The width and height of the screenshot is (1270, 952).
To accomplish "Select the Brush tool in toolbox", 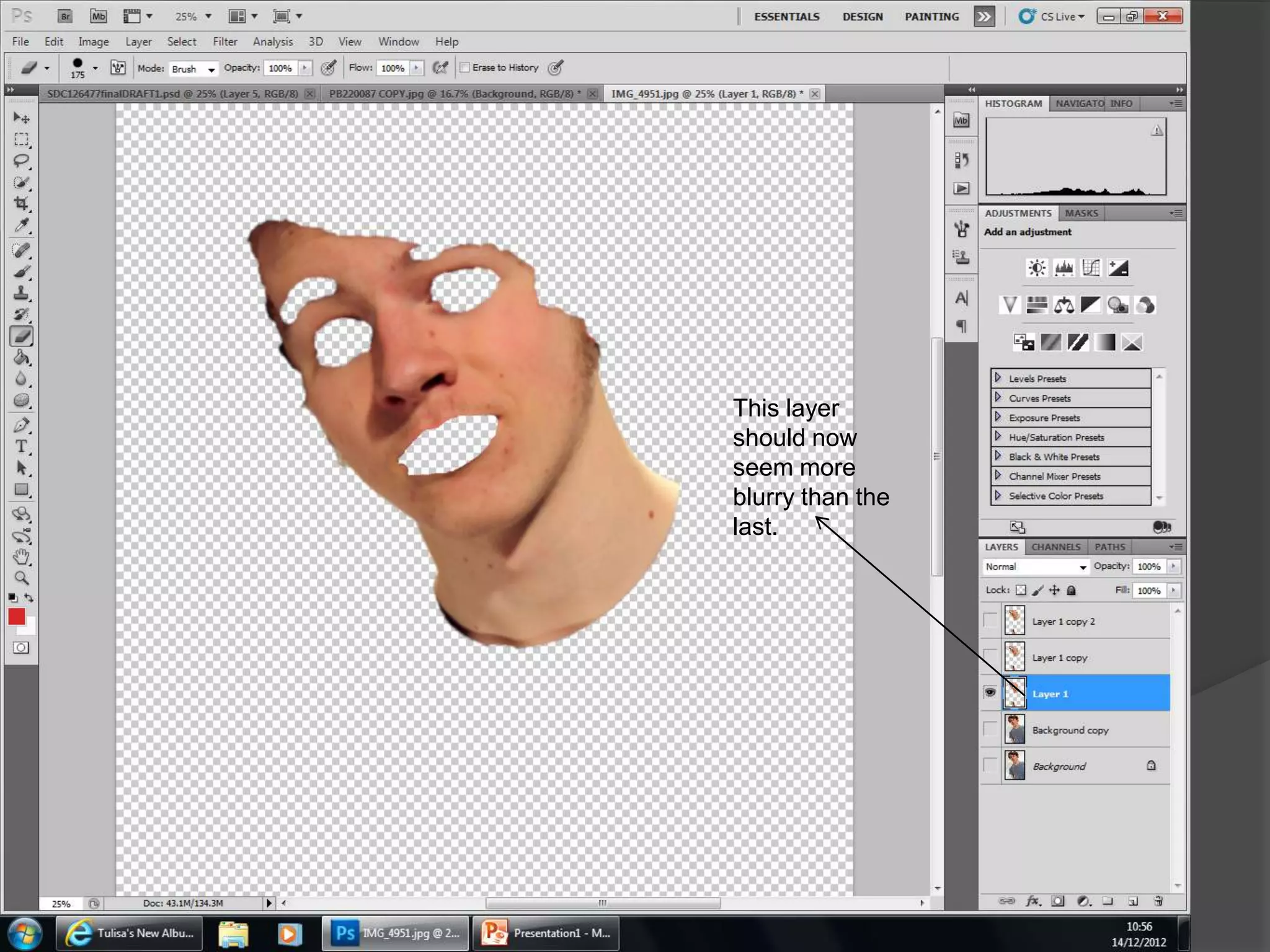I will click(x=21, y=271).
